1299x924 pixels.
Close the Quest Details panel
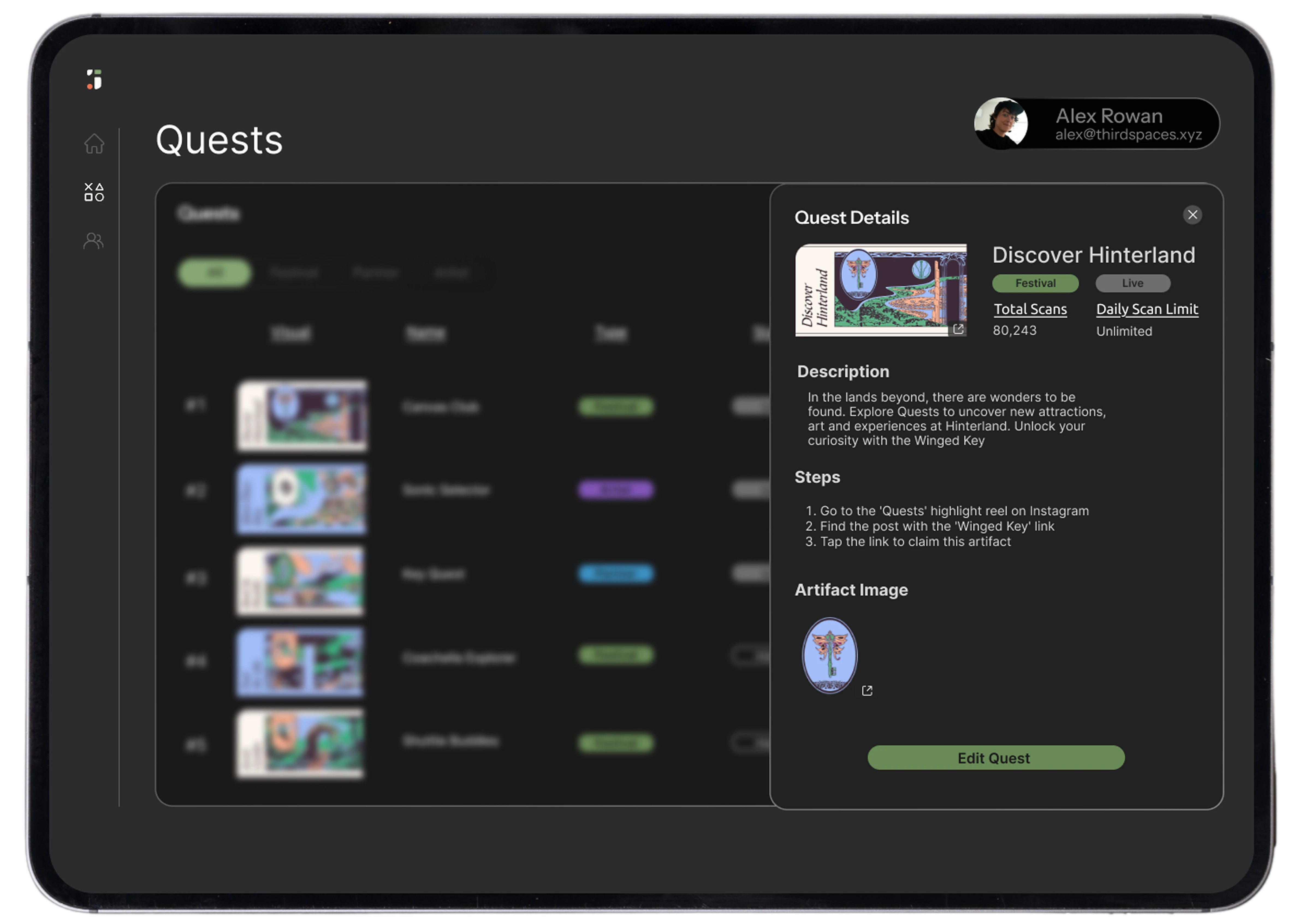pos(1192,215)
